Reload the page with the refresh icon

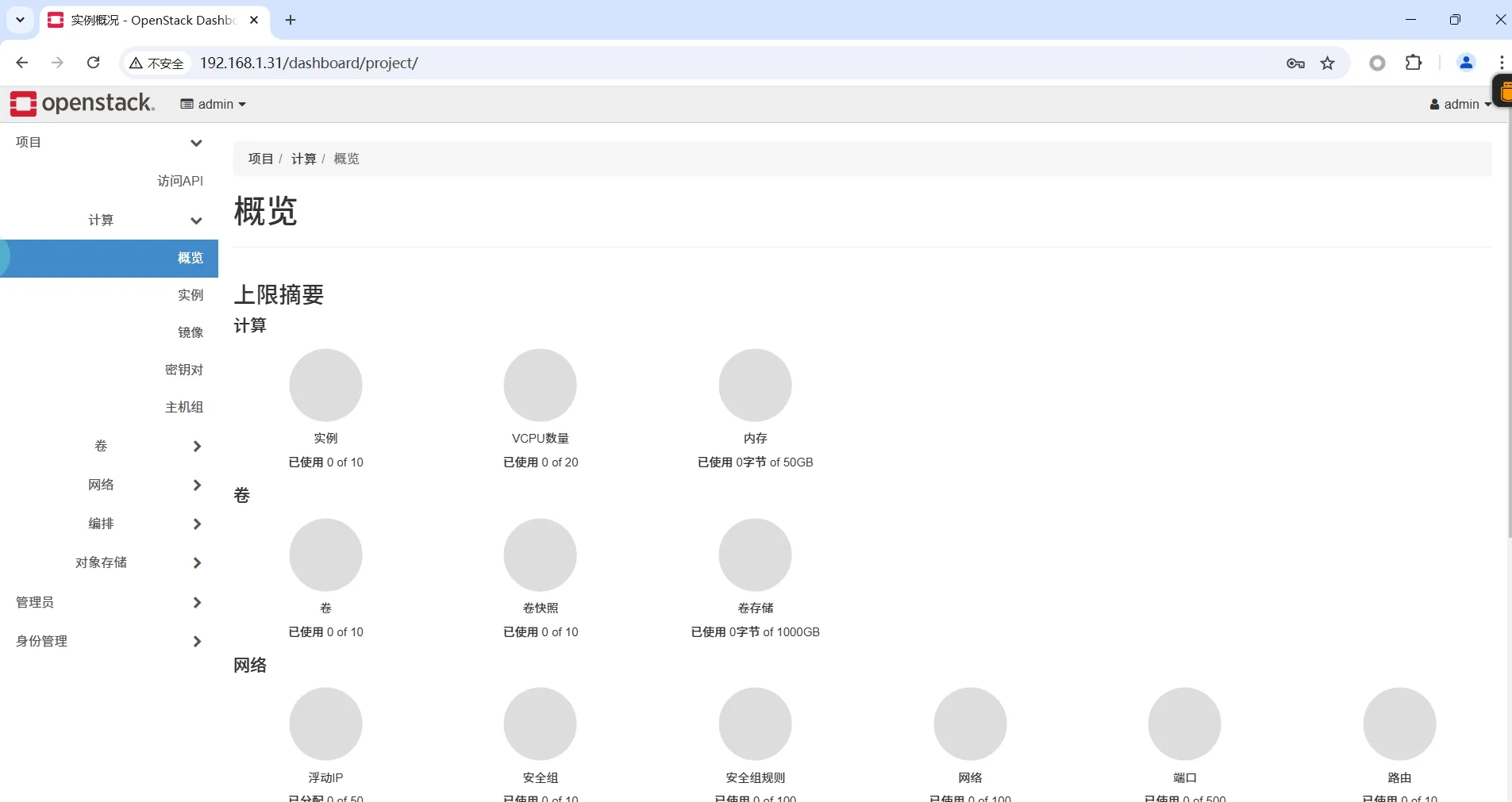pyautogui.click(x=93, y=63)
